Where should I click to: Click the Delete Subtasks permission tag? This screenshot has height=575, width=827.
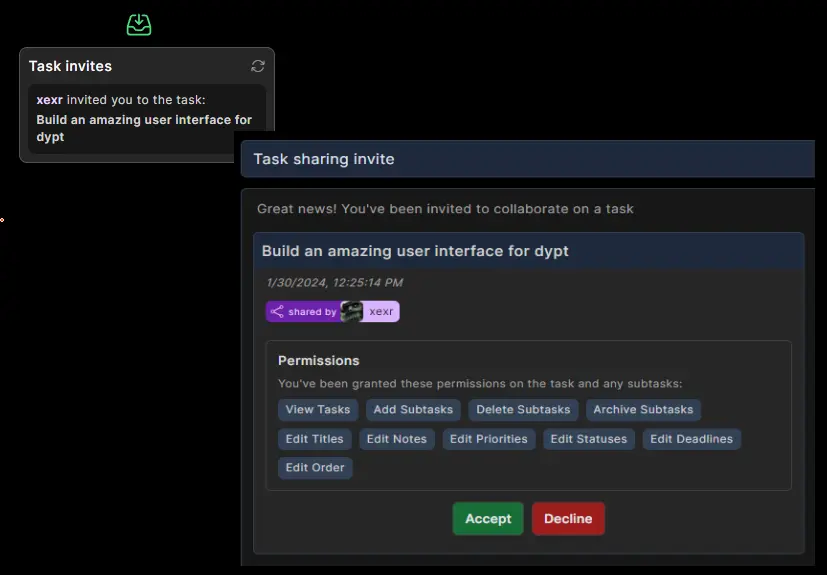point(523,410)
